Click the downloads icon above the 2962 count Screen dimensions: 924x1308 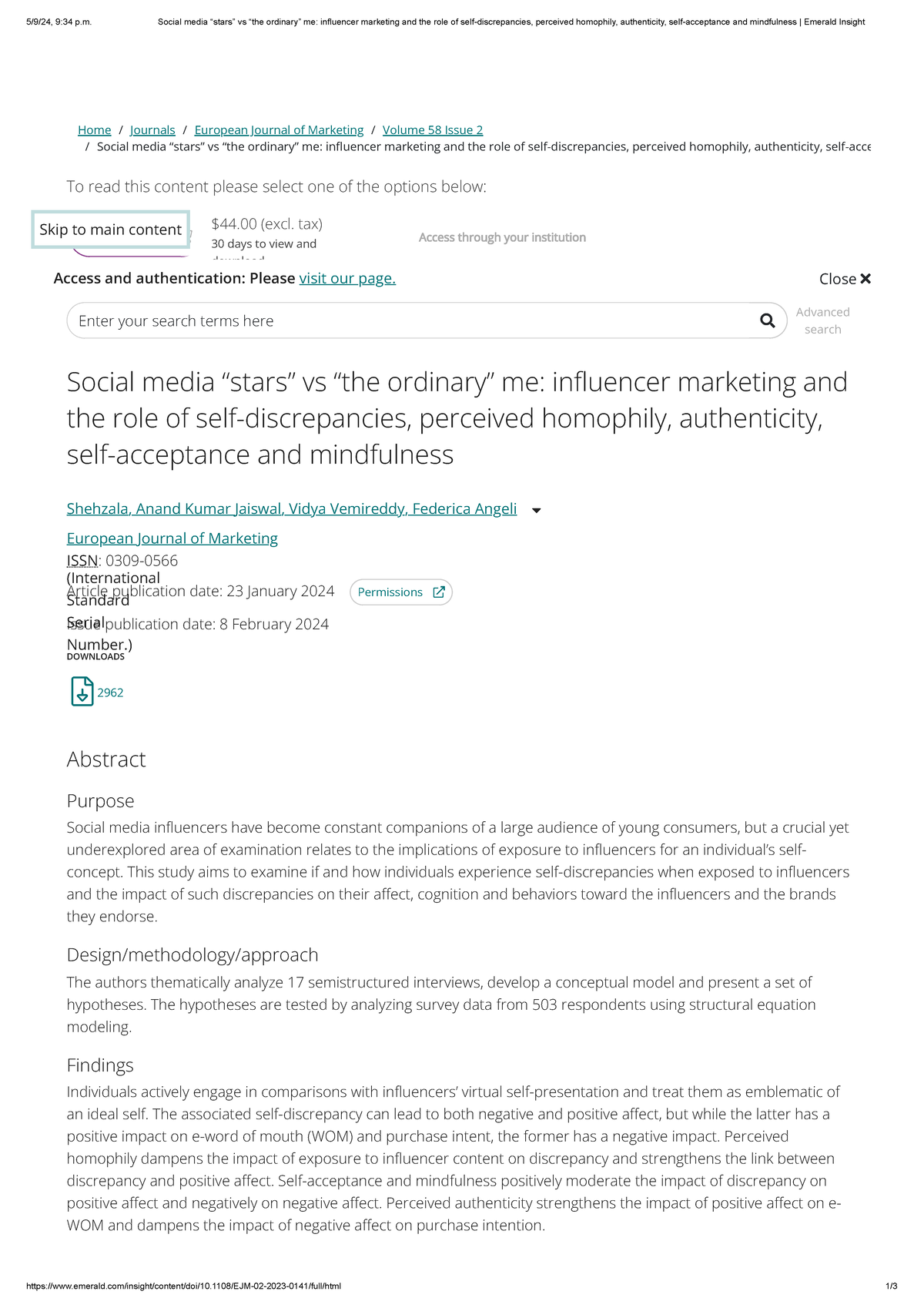point(81,691)
